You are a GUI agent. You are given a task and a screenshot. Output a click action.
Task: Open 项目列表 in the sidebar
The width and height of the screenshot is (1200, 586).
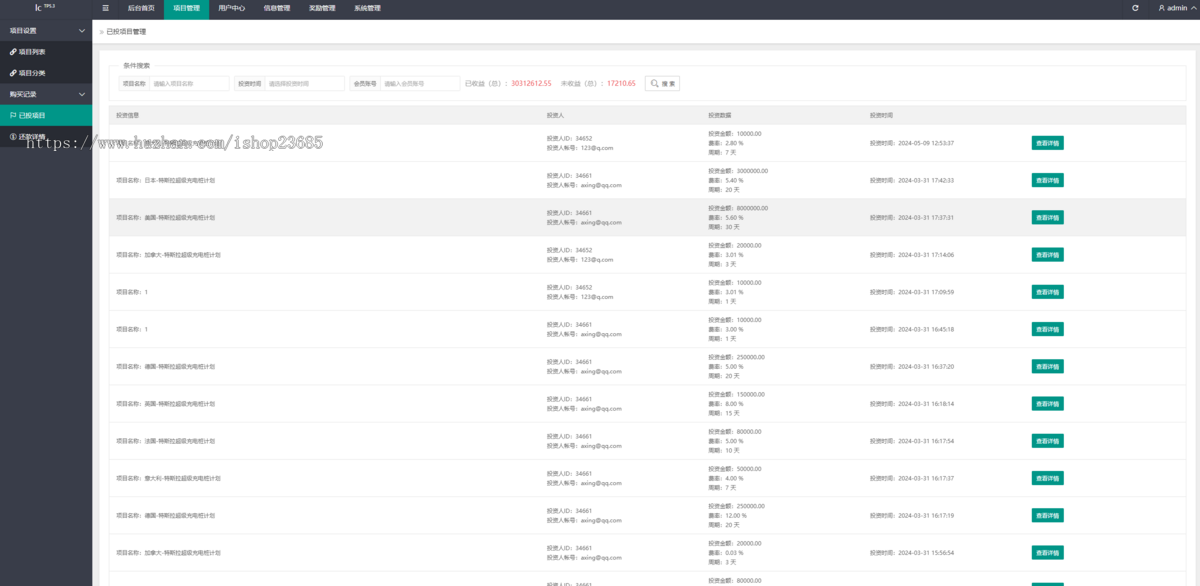[46, 52]
